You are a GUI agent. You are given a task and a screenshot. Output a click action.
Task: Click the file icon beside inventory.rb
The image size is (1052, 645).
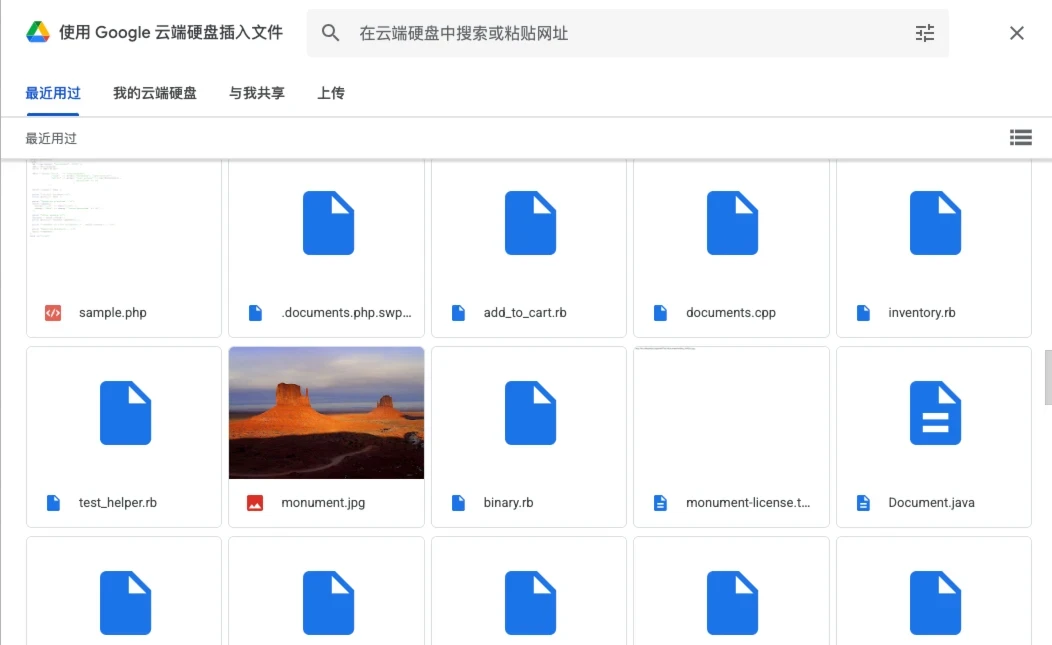pos(862,312)
